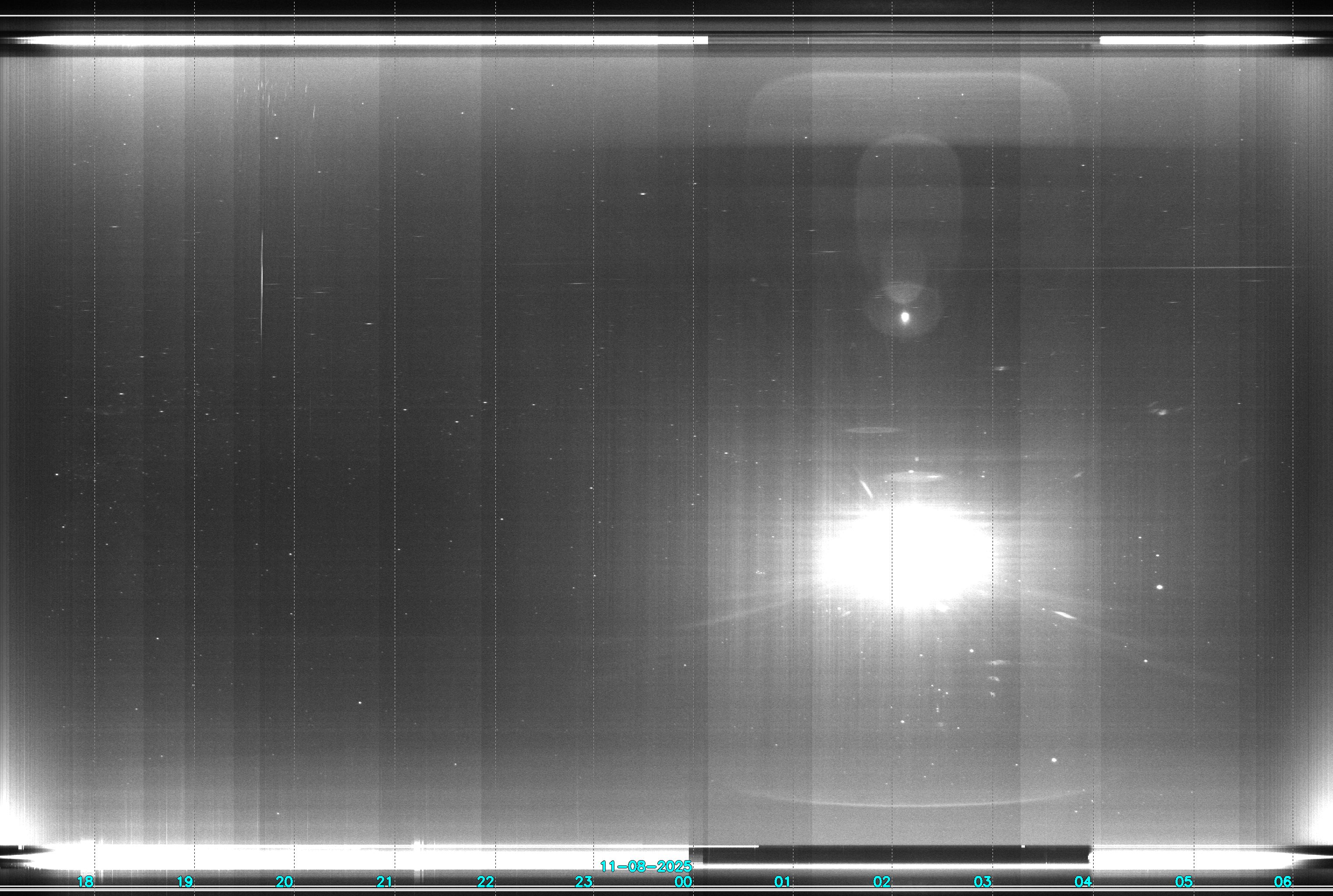Screen dimensions: 1333x896
Task: Click the large bright moon glare
Action: tap(903, 557)
